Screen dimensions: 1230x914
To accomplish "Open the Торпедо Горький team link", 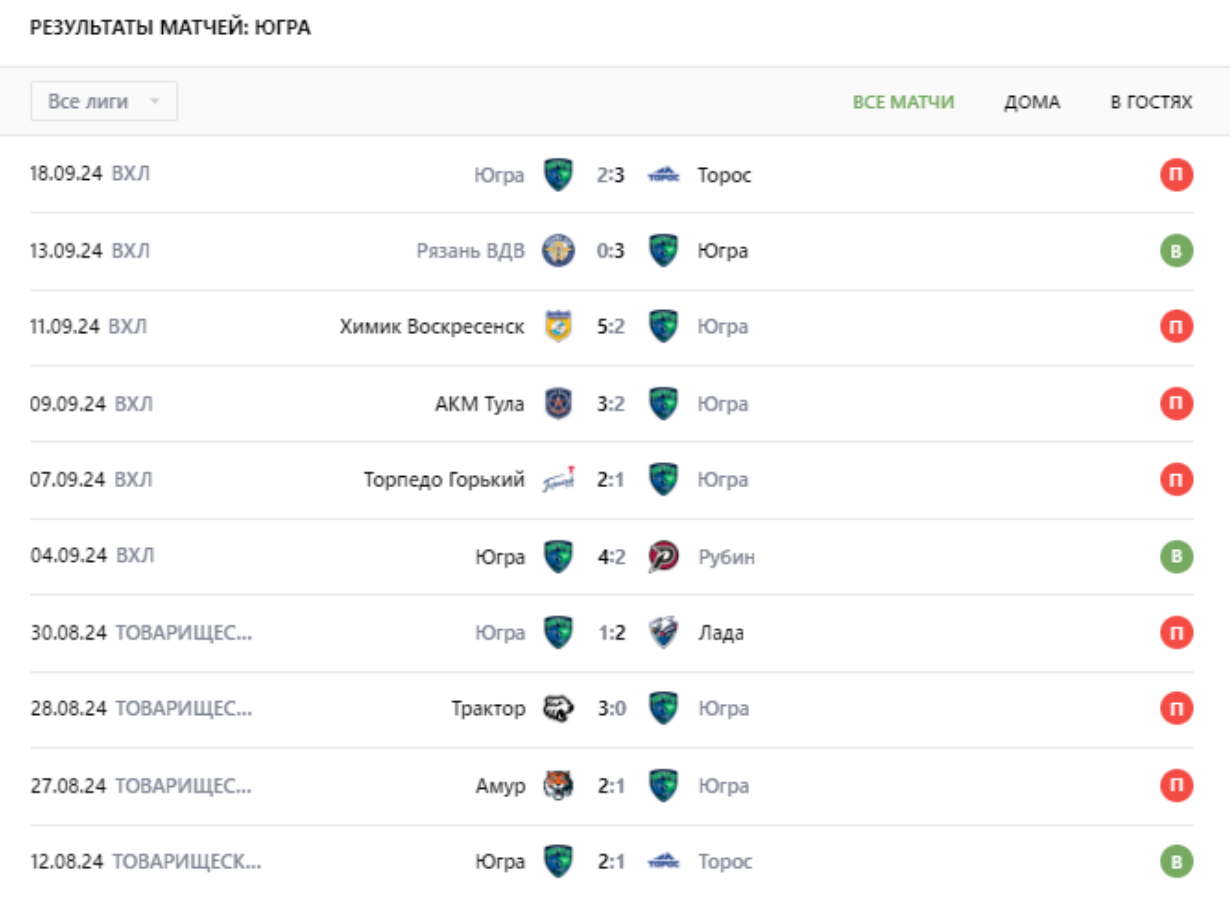I will (444, 480).
